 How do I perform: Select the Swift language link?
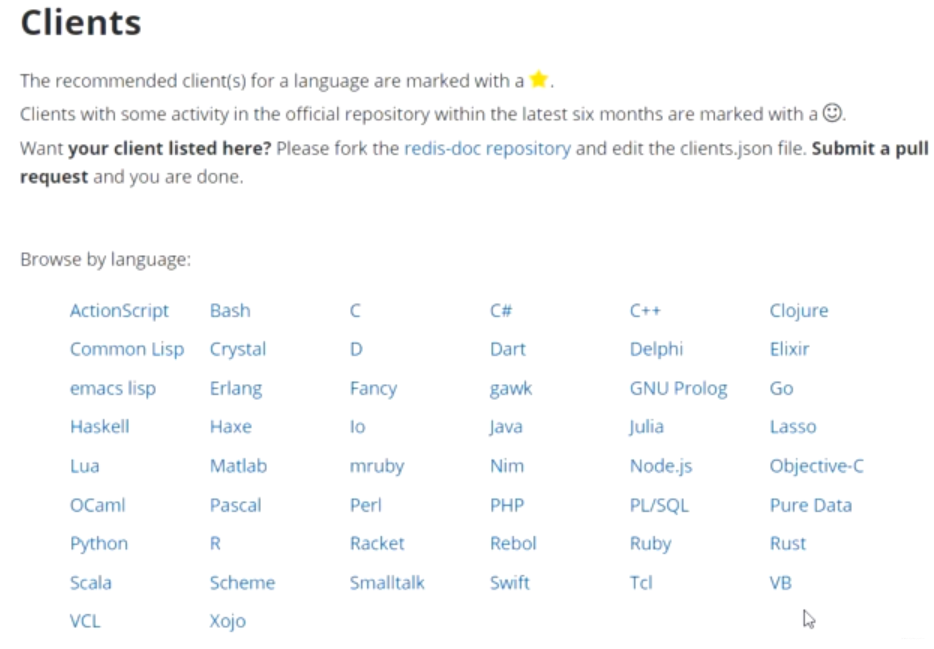[x=510, y=582]
